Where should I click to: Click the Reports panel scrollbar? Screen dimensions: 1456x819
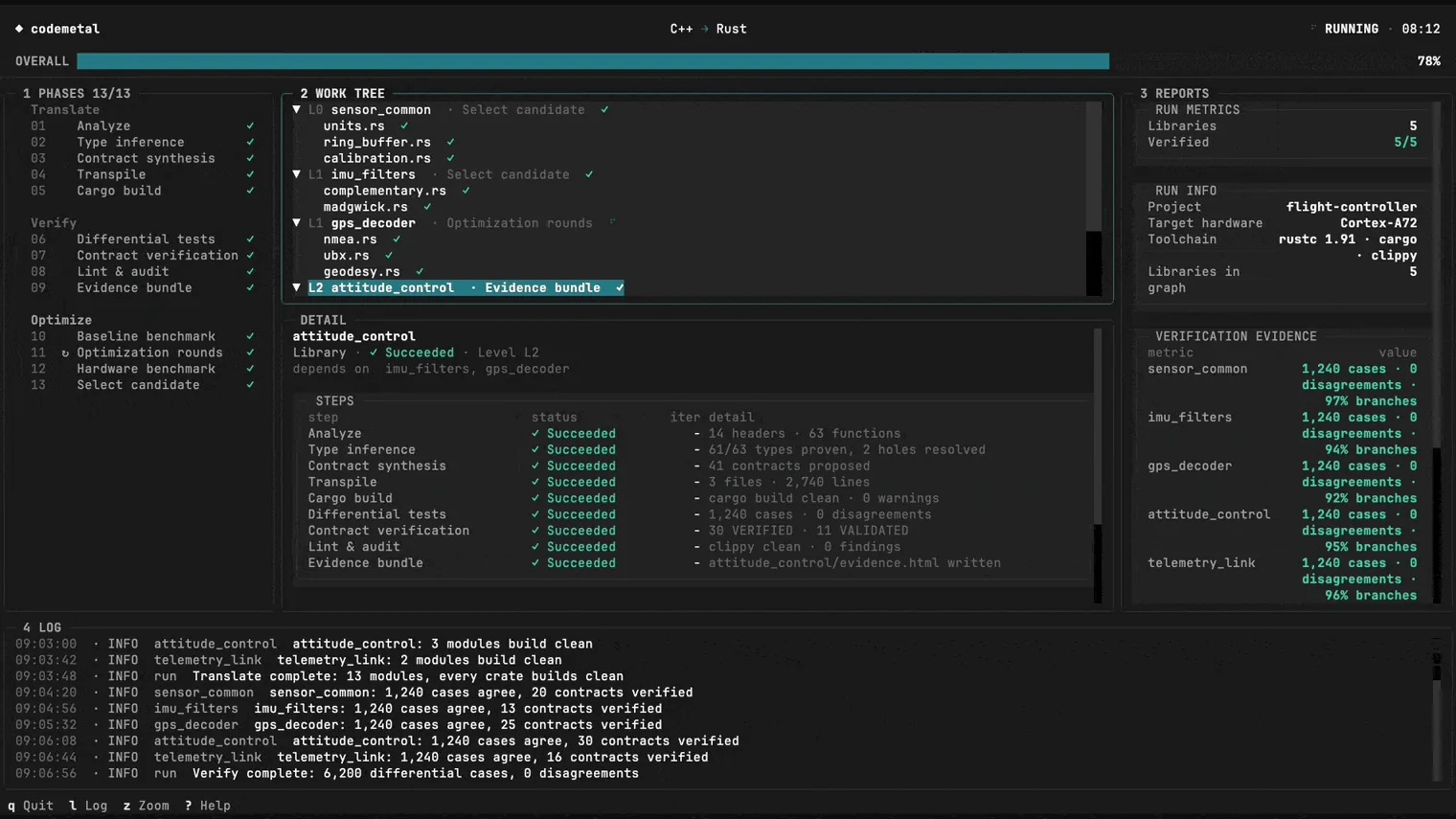point(1437,353)
